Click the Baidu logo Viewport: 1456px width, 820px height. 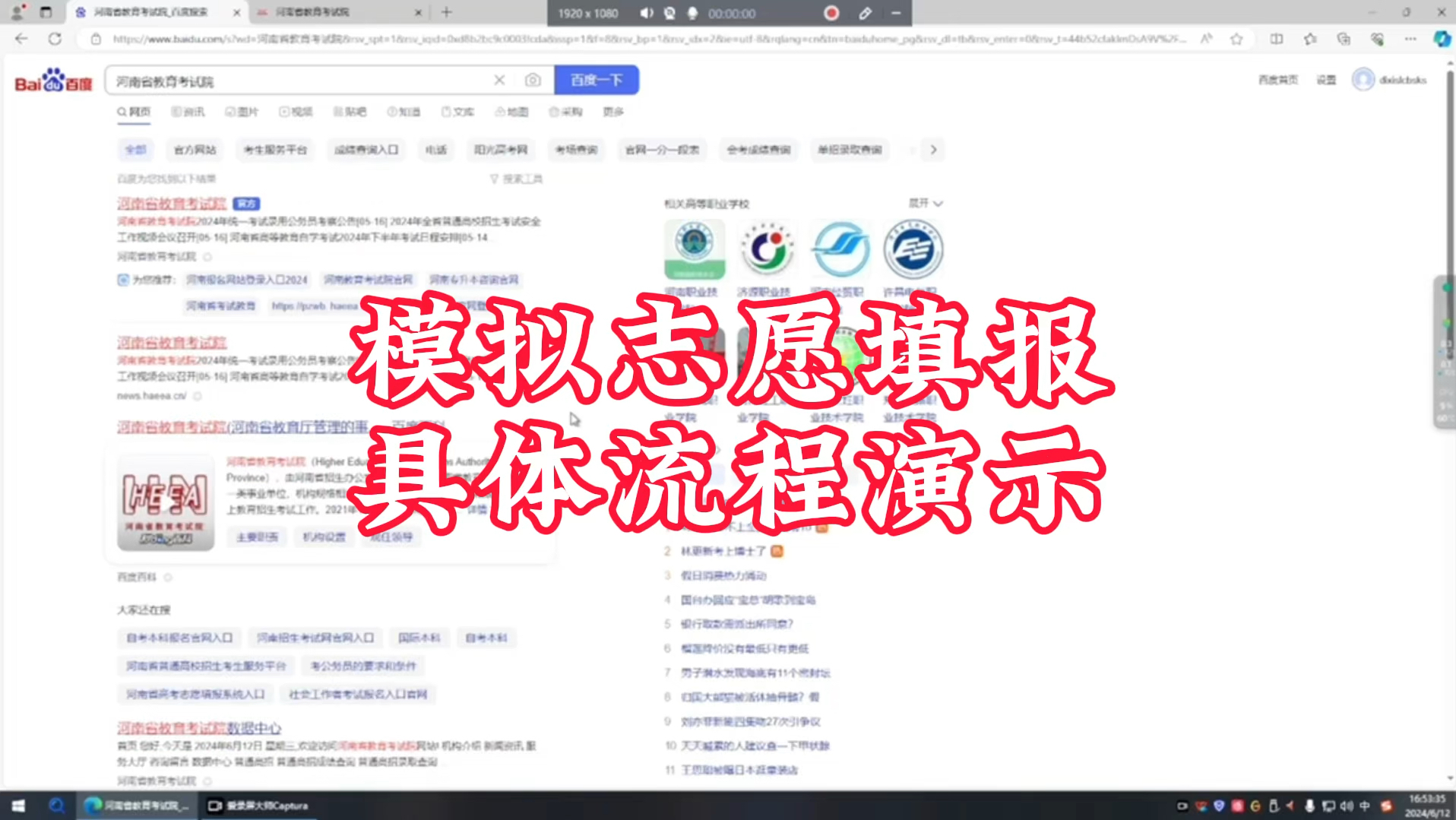tap(53, 81)
